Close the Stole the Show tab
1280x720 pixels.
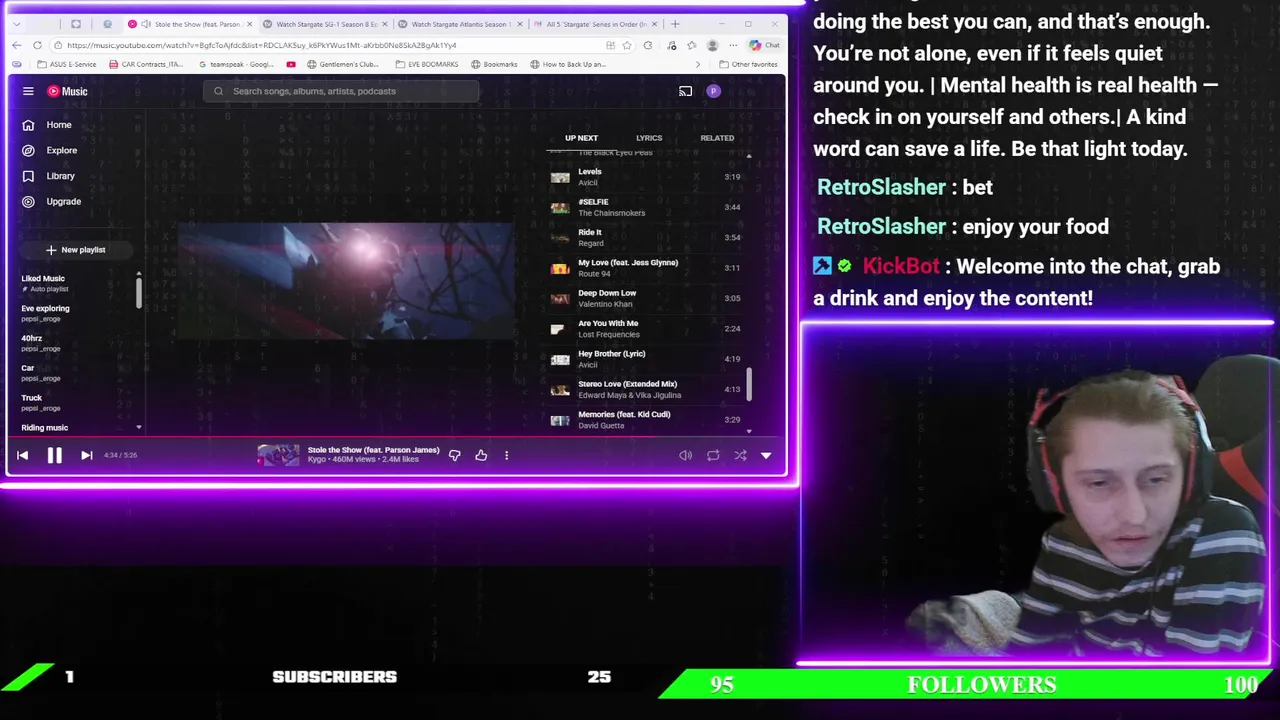pos(249,24)
